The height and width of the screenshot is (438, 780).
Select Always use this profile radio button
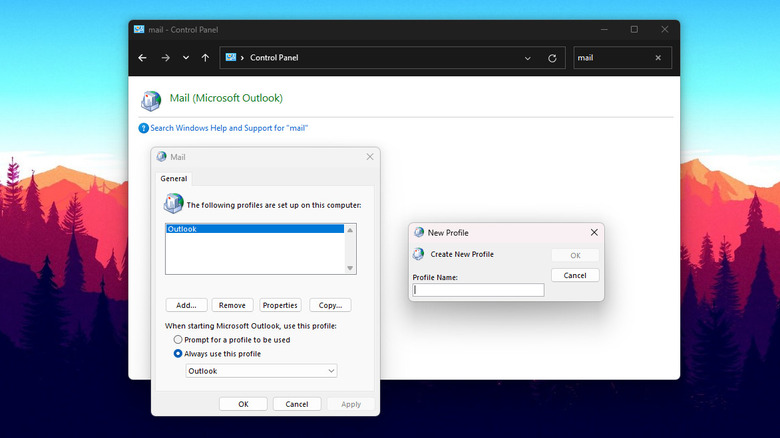pos(178,353)
